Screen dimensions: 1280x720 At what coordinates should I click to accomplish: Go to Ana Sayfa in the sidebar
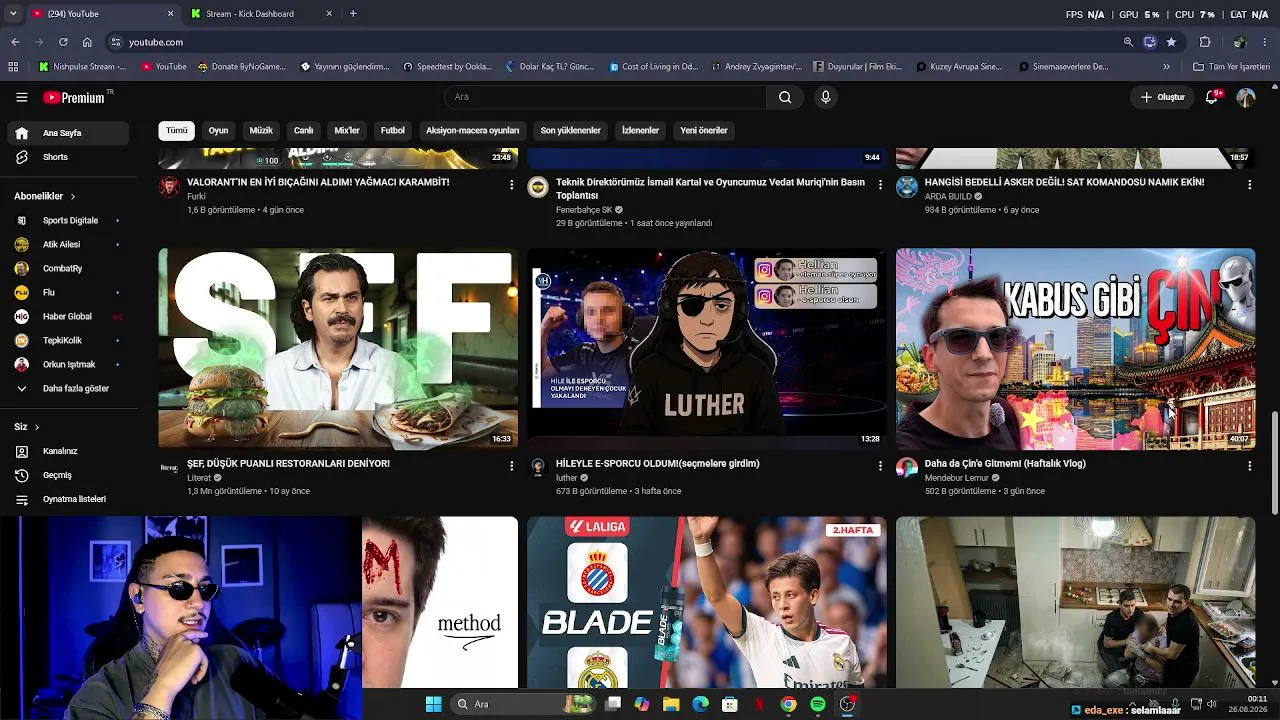(68, 133)
